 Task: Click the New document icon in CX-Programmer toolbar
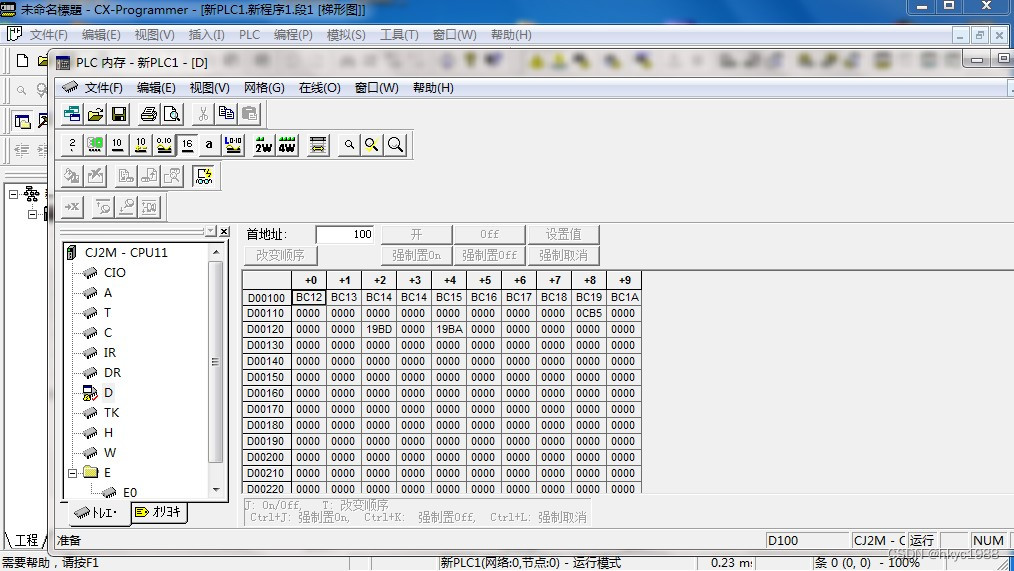[x=23, y=61]
